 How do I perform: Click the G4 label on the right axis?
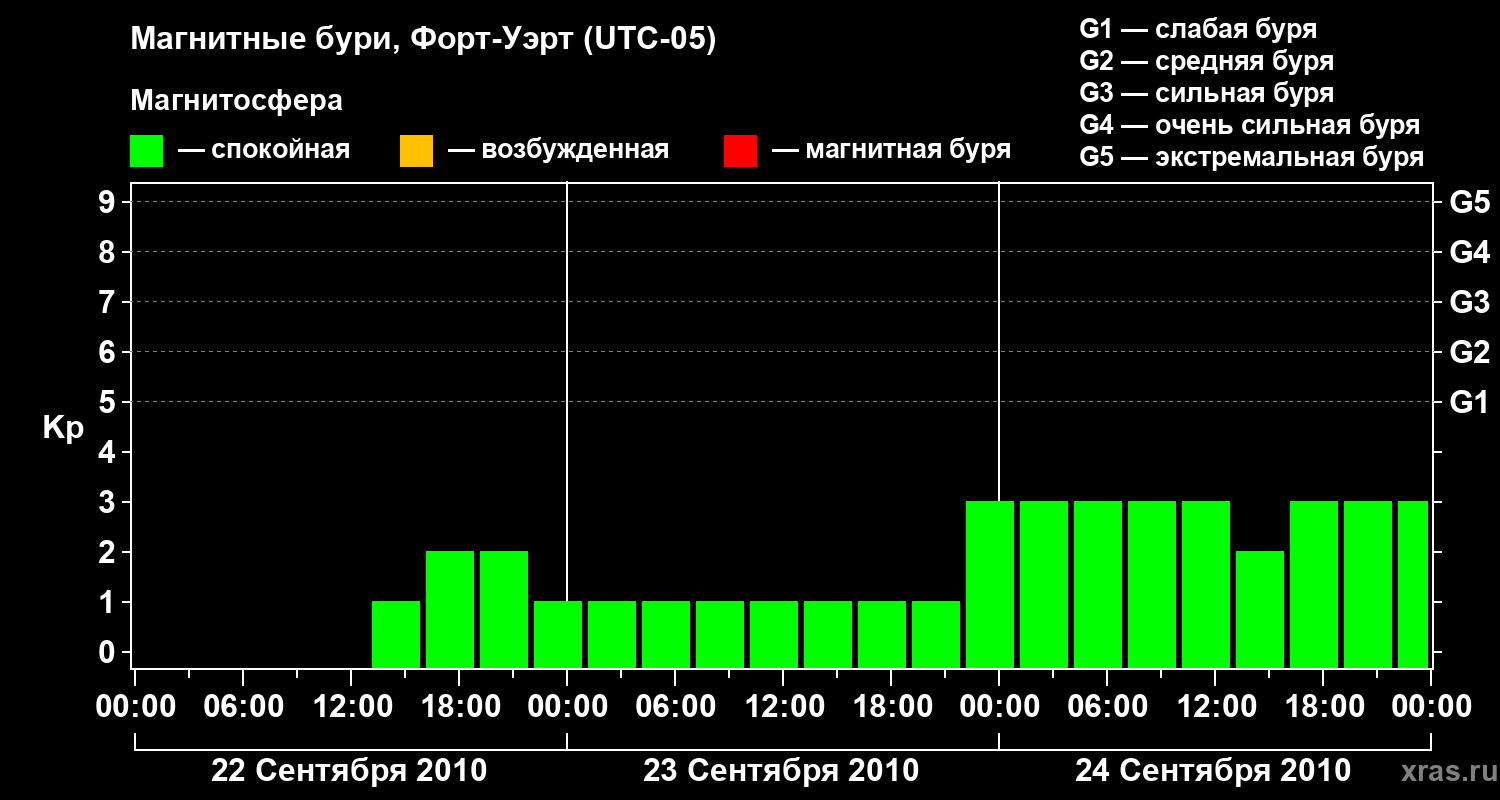[x=1470, y=252]
